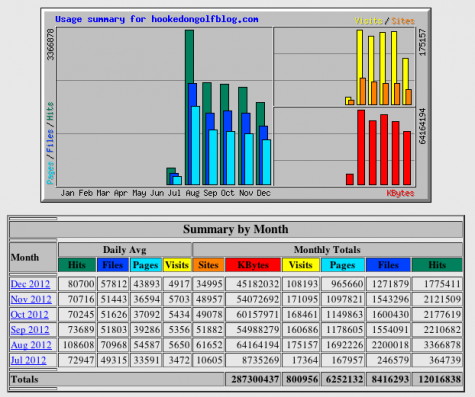Viewport: 475px width, 397px height.
Task: Click the total pages value 6252132
Action: coord(343,379)
